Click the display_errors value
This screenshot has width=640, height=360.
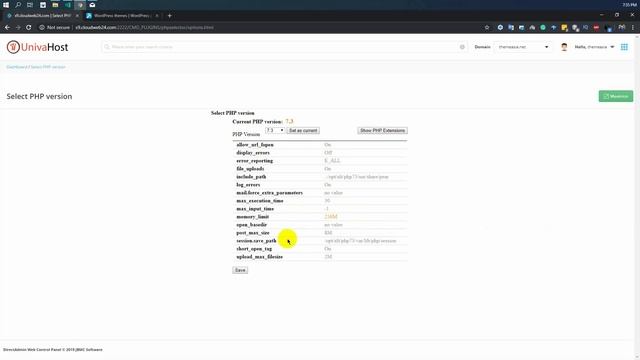[x=328, y=153]
